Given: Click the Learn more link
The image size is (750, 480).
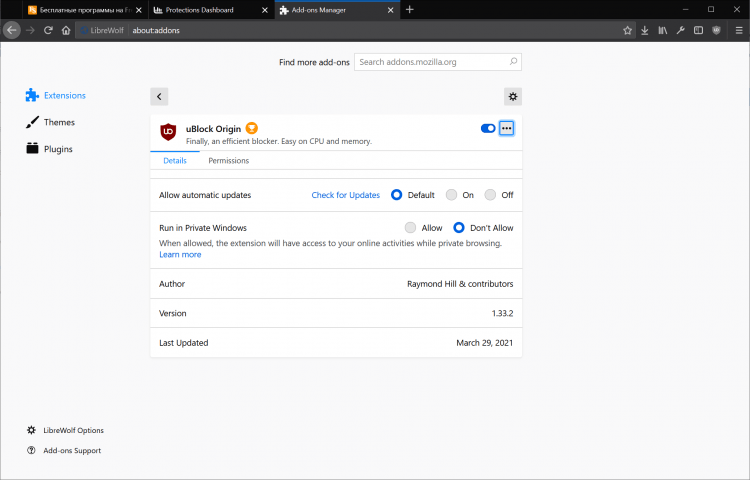Looking at the screenshot, I should 180,254.
